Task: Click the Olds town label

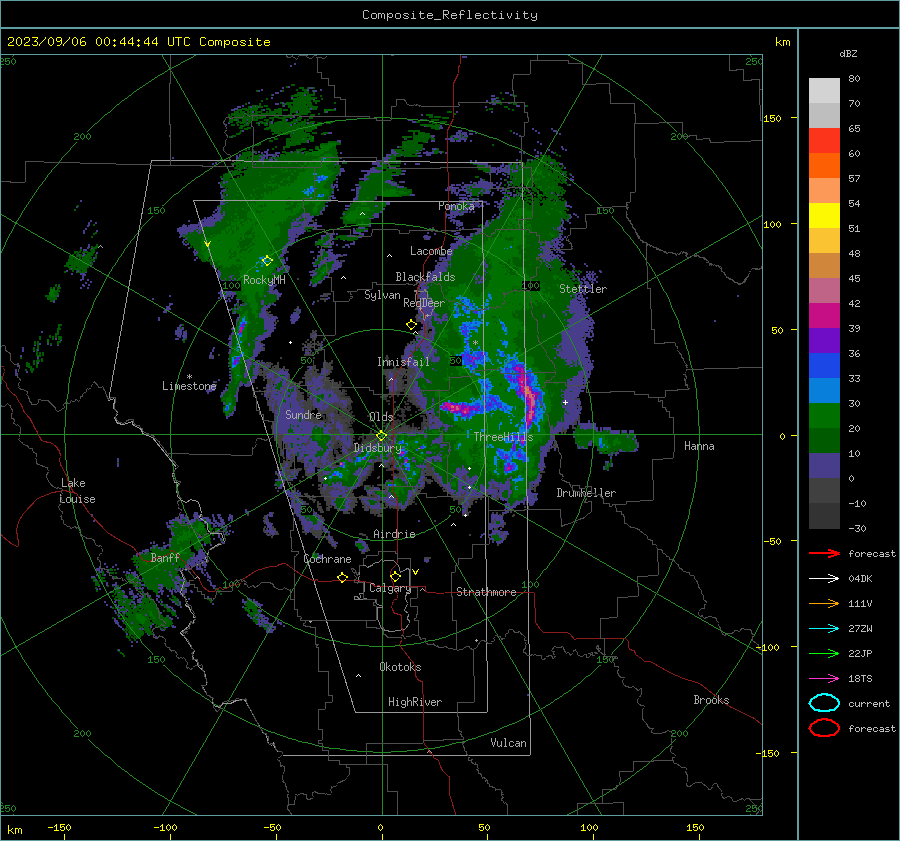Action: (x=381, y=417)
